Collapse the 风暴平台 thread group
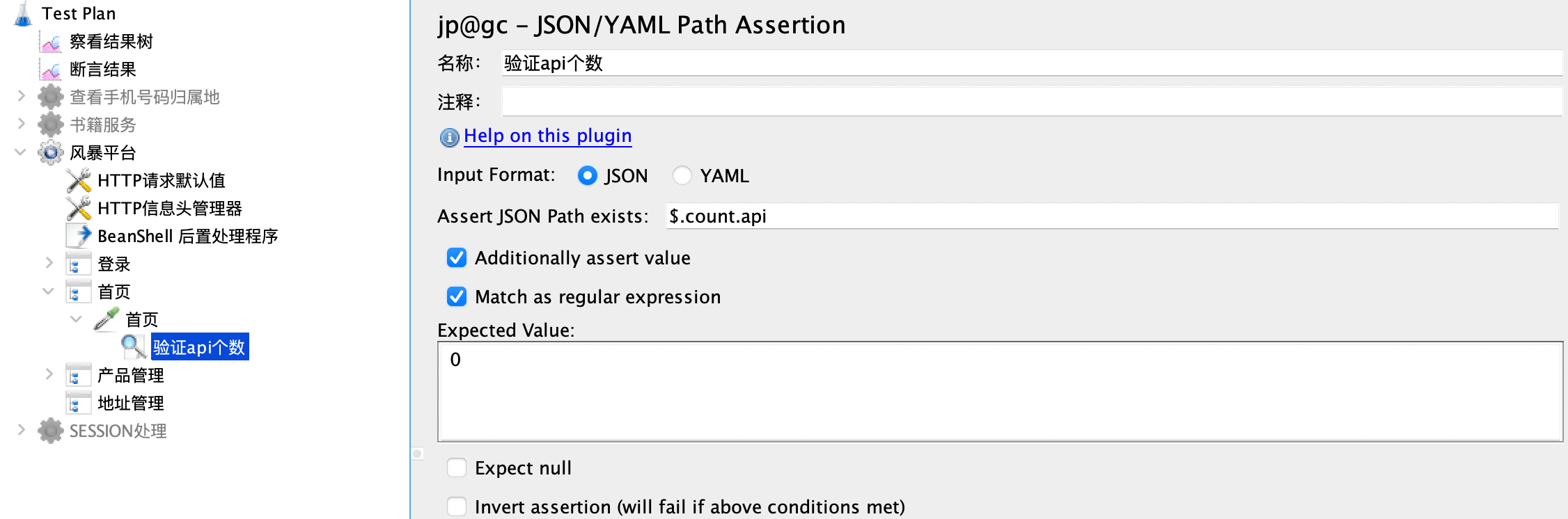 pos(20,152)
